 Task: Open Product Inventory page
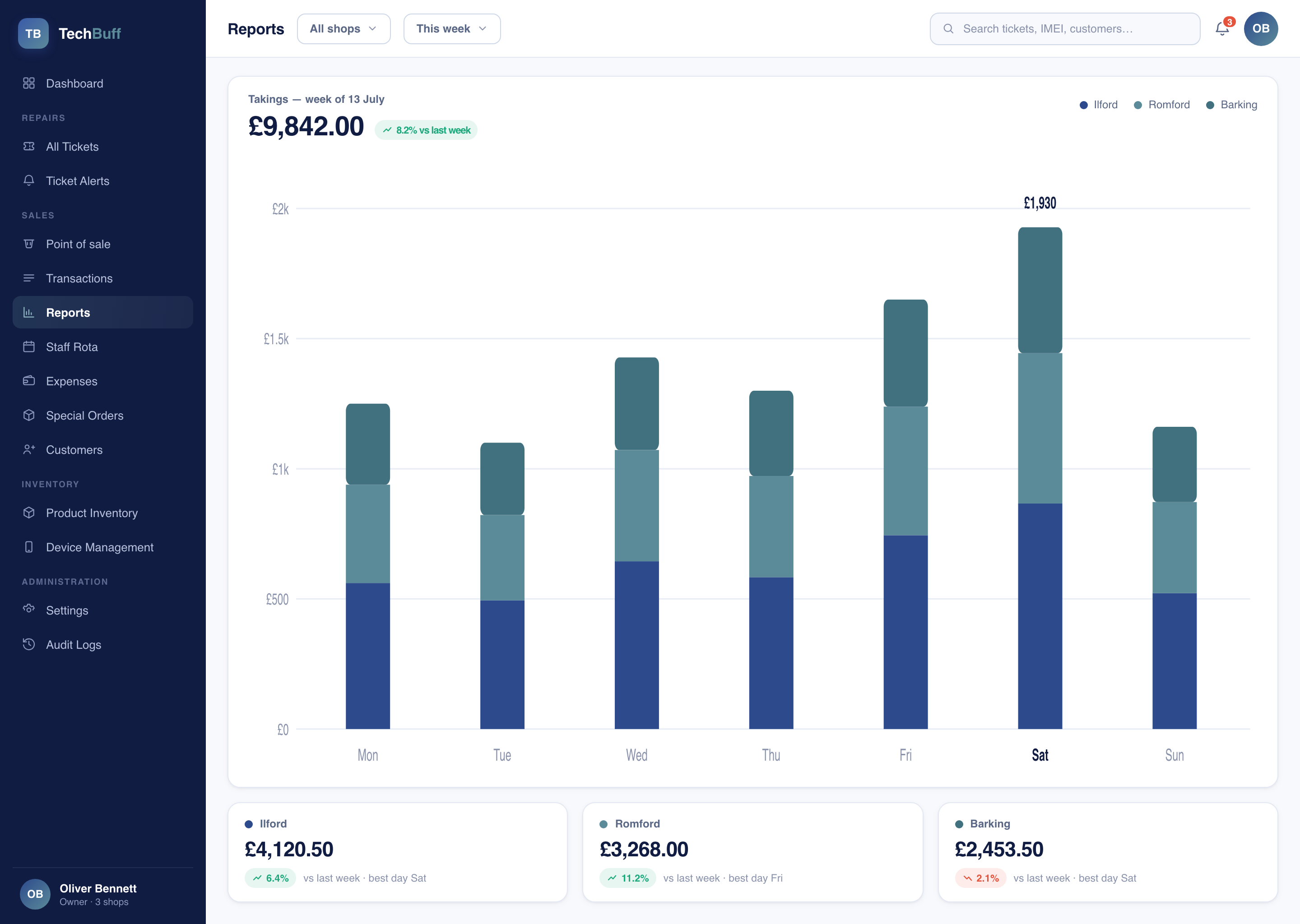click(x=102, y=513)
